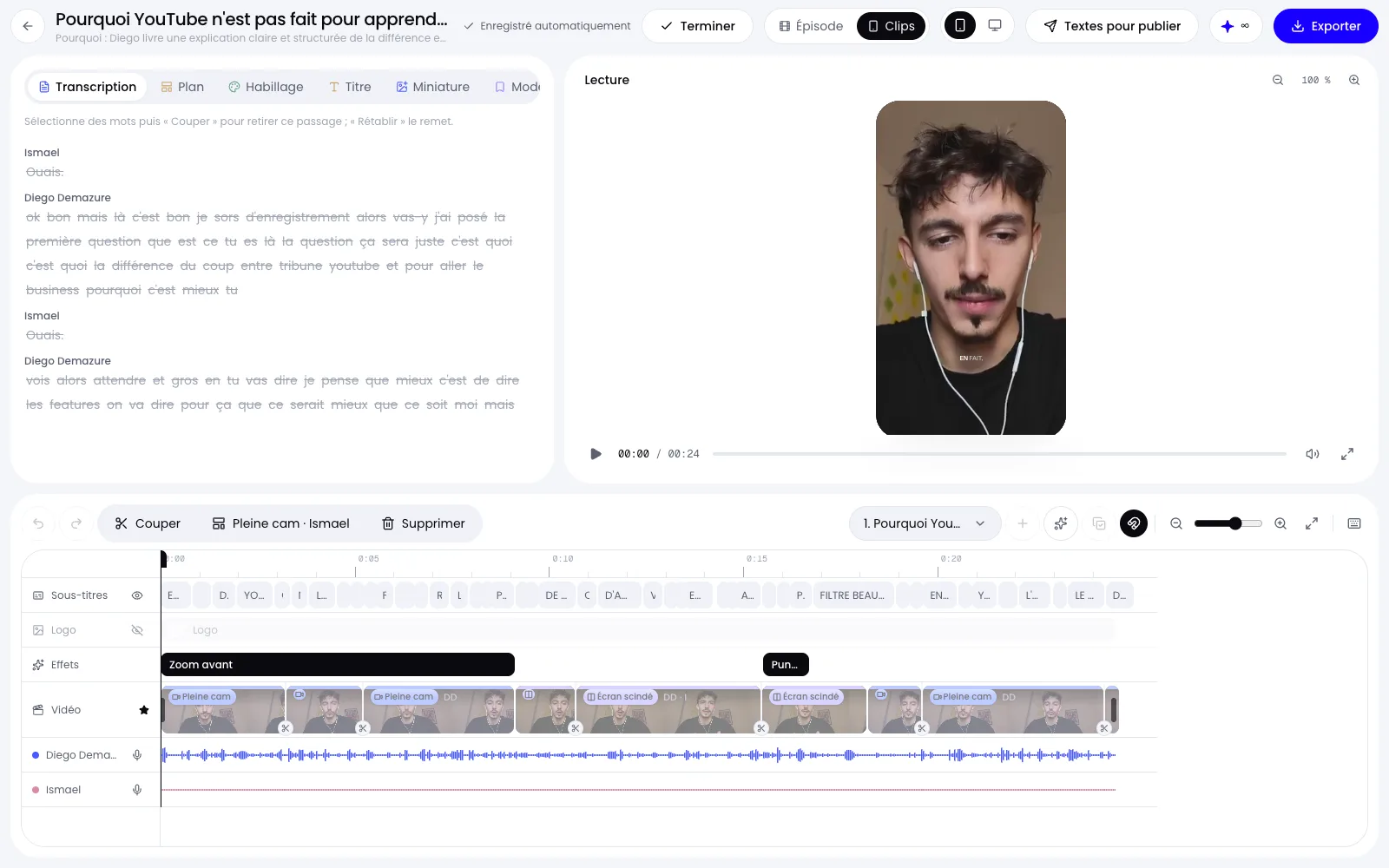Switch to Épisode view
Image resolution: width=1389 pixels, height=868 pixels.
(811, 26)
